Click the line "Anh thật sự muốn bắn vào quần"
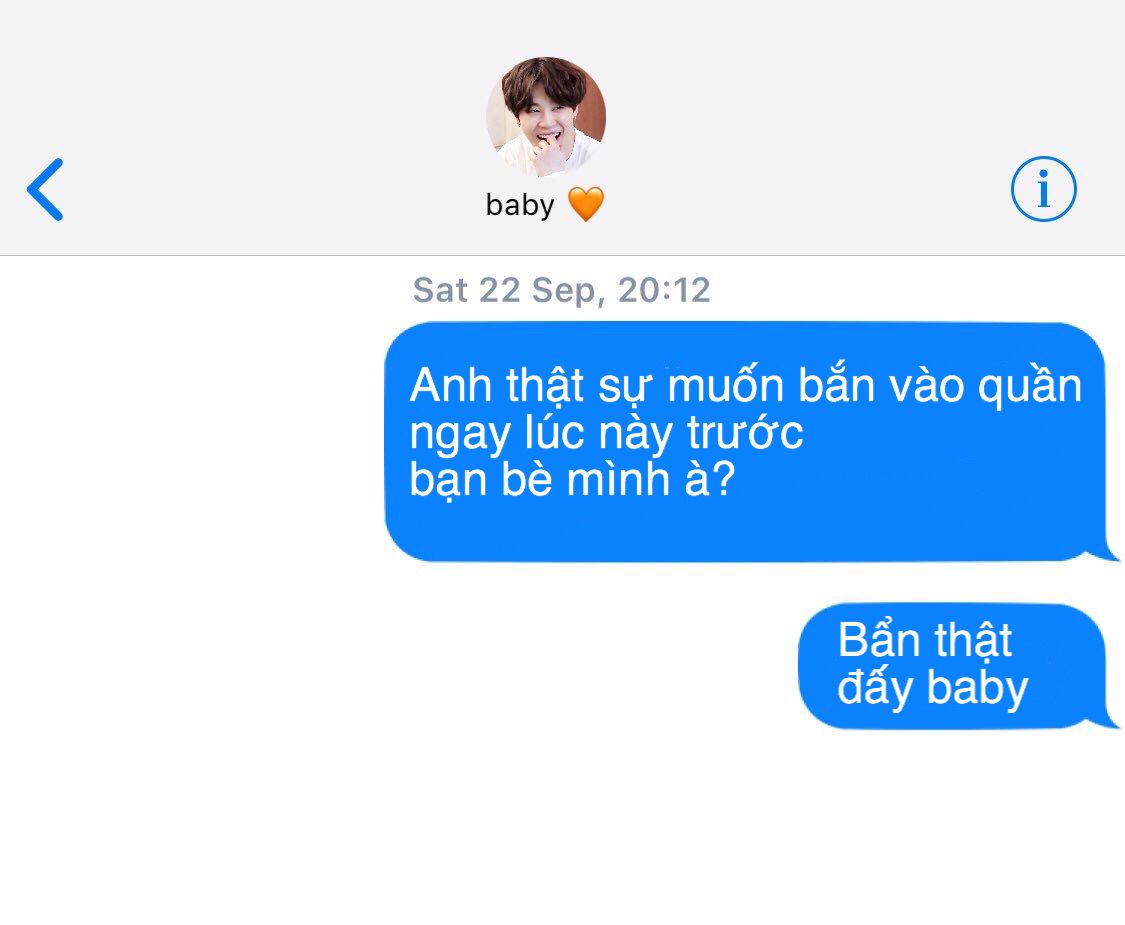The image size is (1125, 925). pos(745,387)
